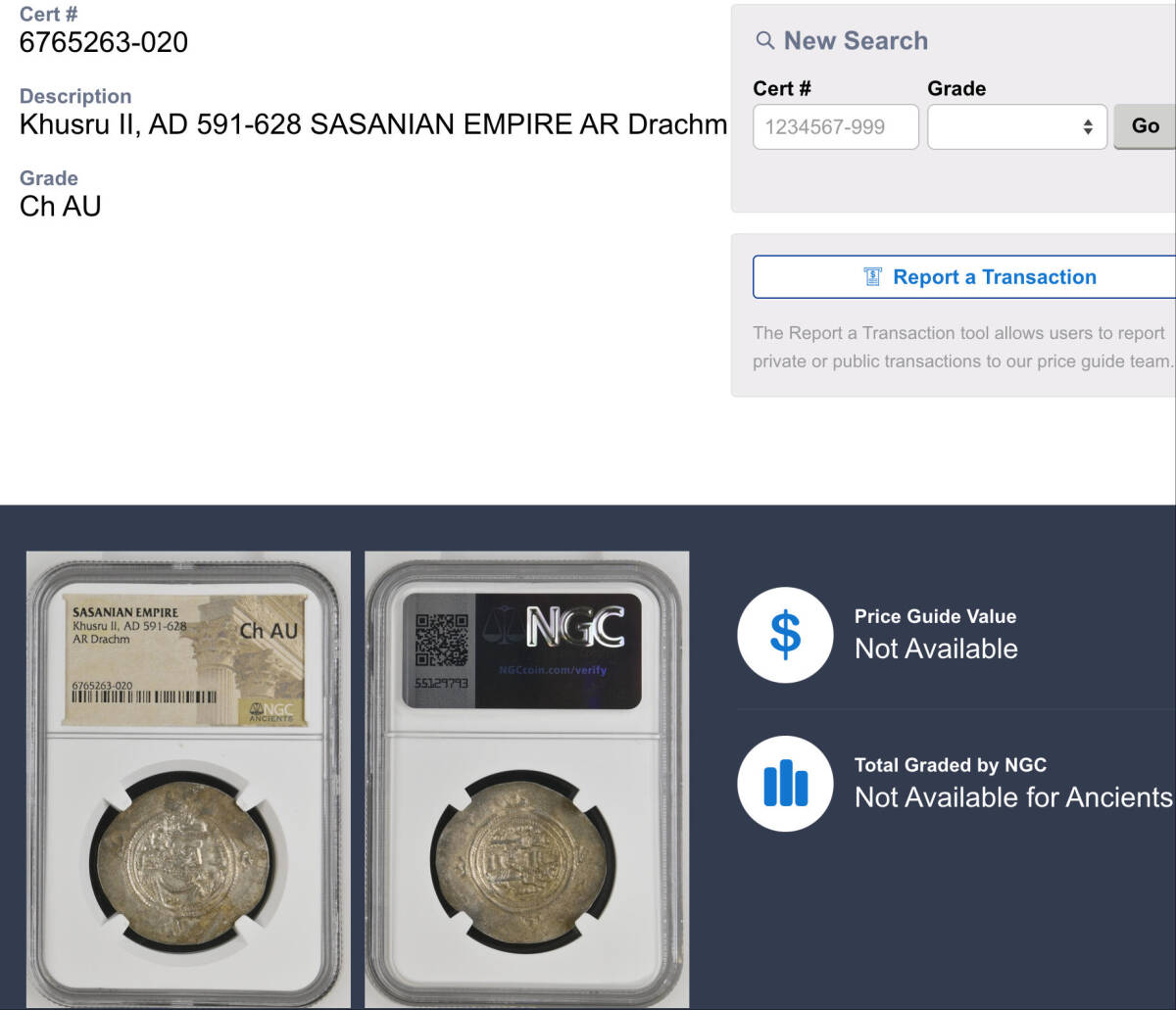Image resolution: width=1176 pixels, height=1010 pixels.
Task: Click the Khusru II description text
Action: point(373,124)
